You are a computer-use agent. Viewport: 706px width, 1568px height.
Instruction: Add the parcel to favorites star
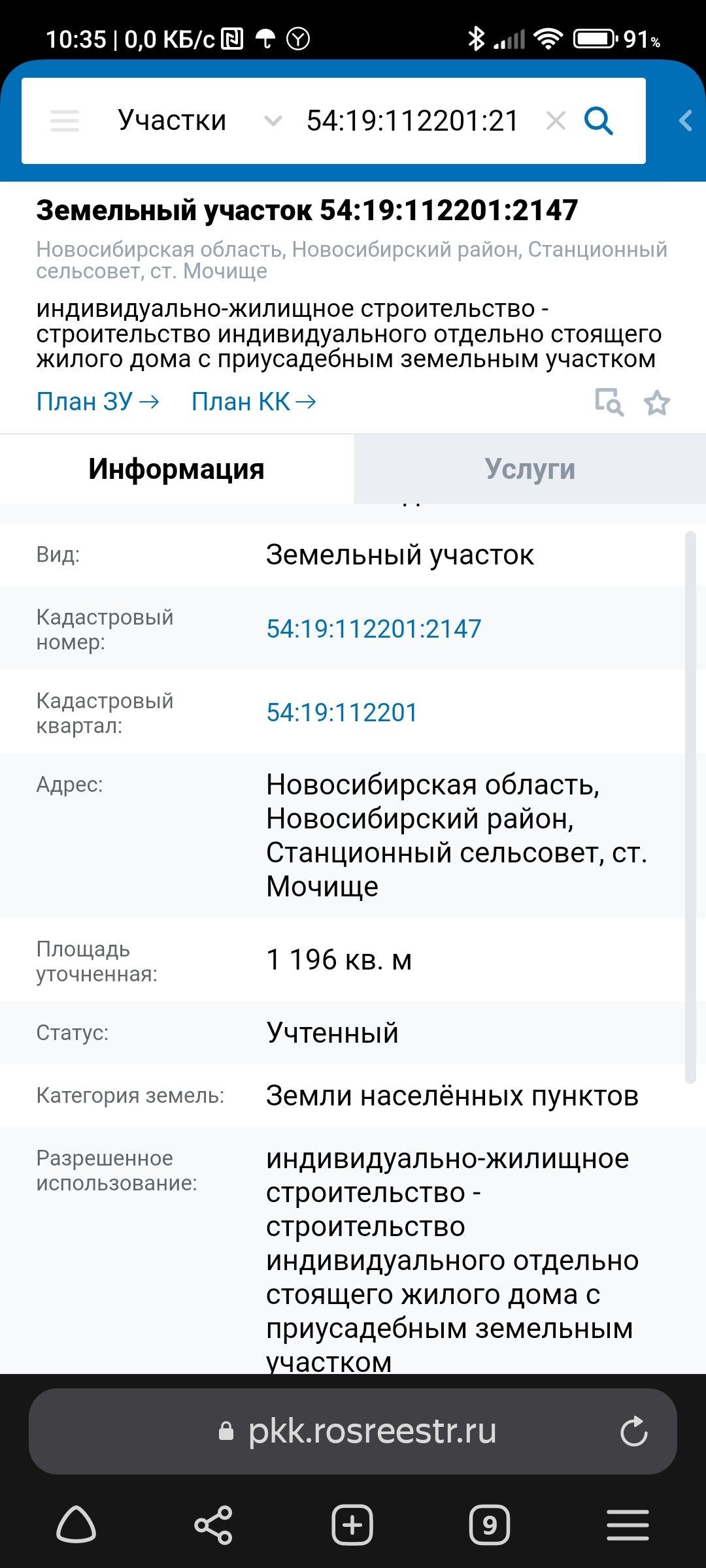coord(657,402)
